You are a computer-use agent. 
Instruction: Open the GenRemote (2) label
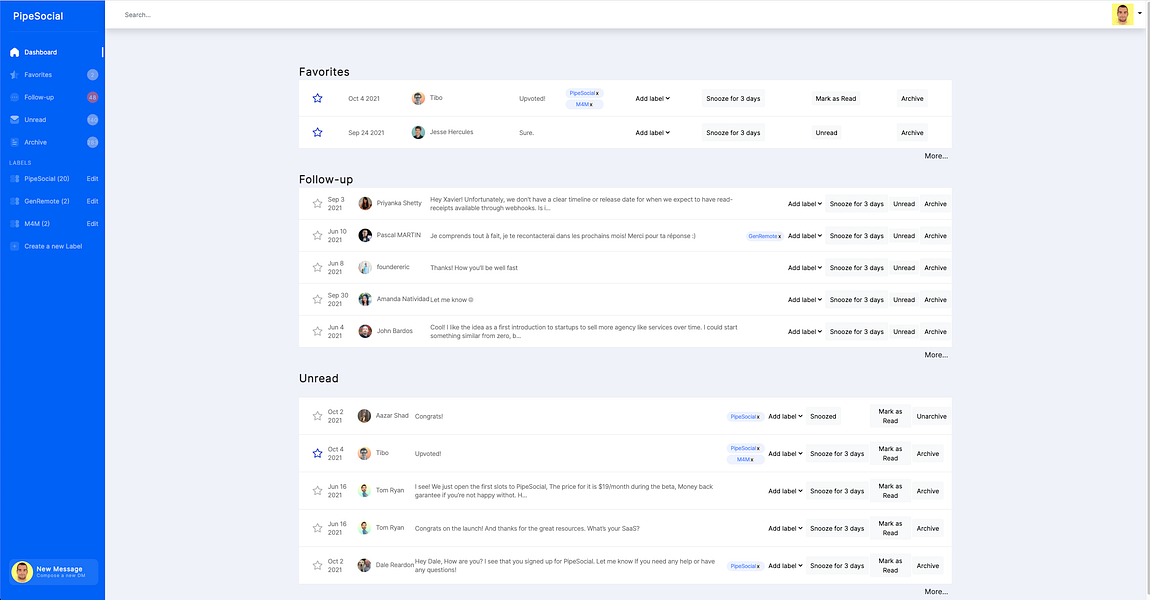coord(47,201)
